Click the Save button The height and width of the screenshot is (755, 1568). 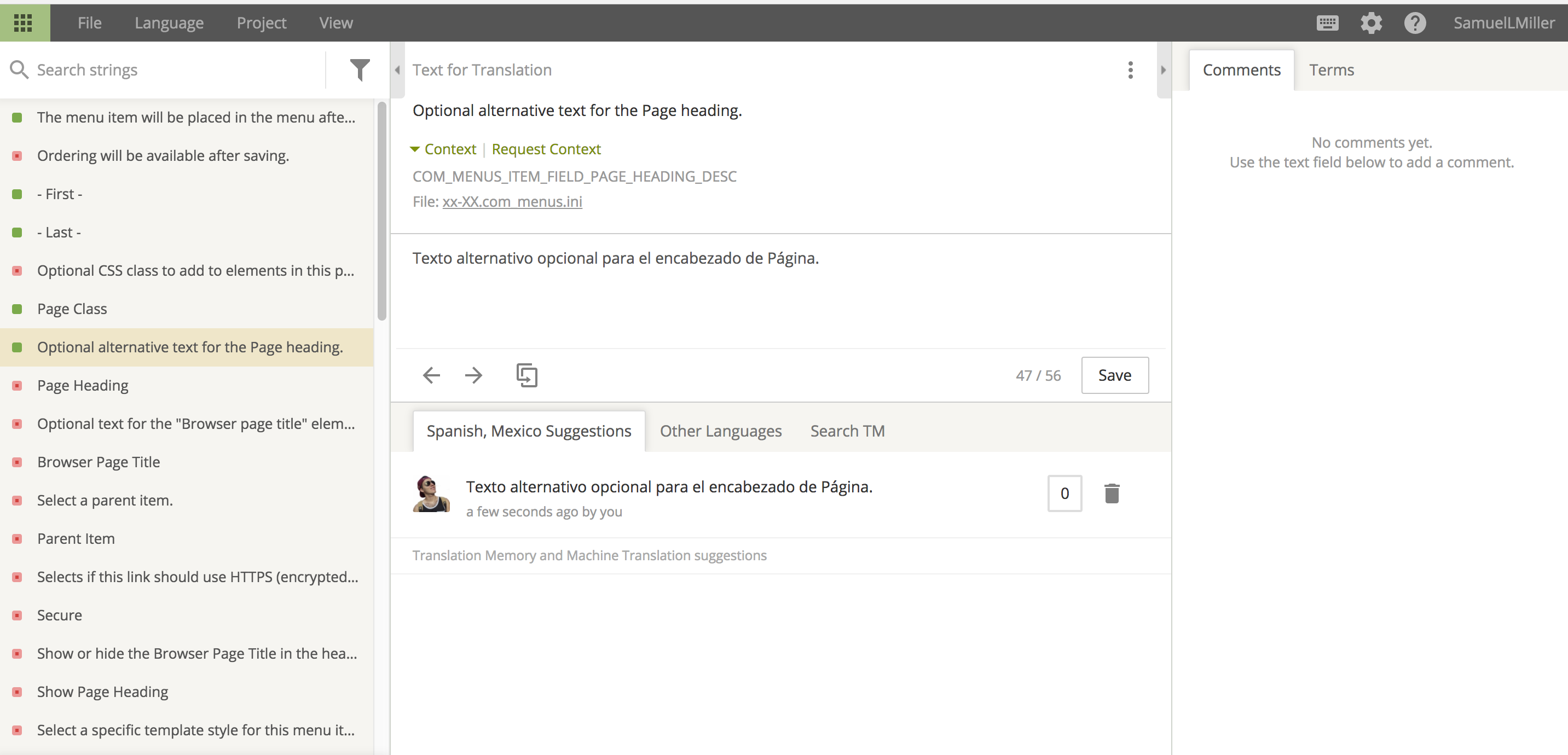(1114, 375)
